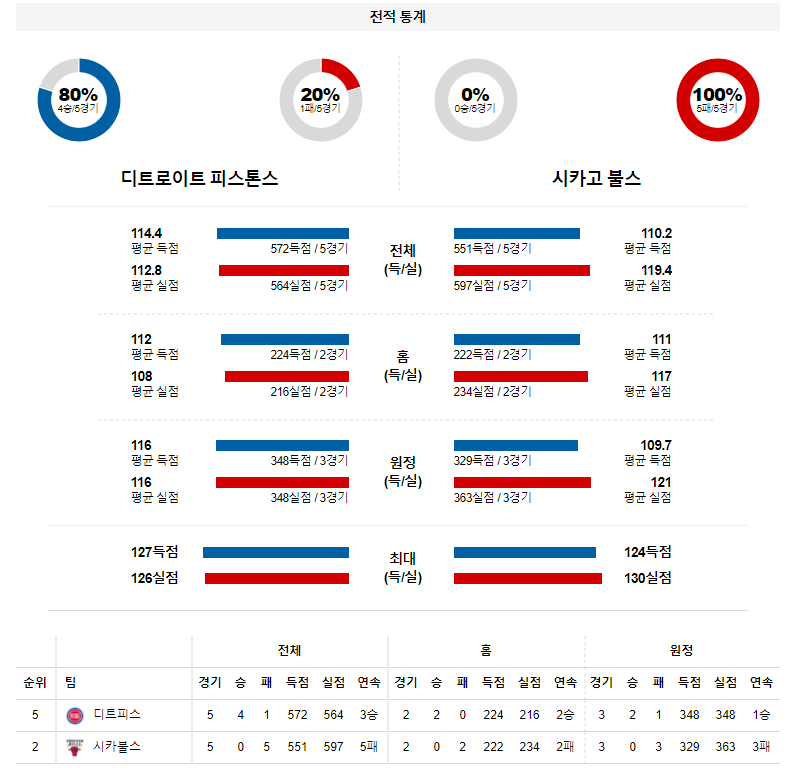Click Detroit's blue 127득점 max bar
Image resolution: width=792 pixels, height=776 pixels.
point(276,553)
